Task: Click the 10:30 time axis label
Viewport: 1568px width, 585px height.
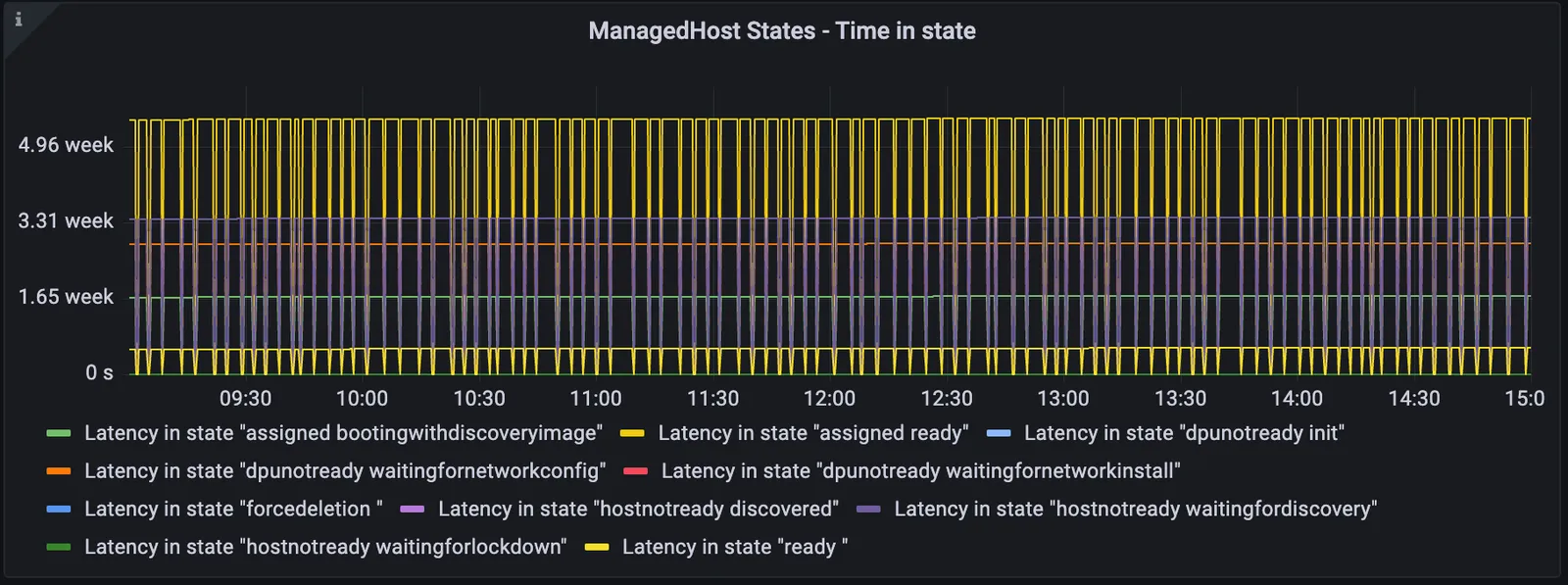Action: (479, 399)
